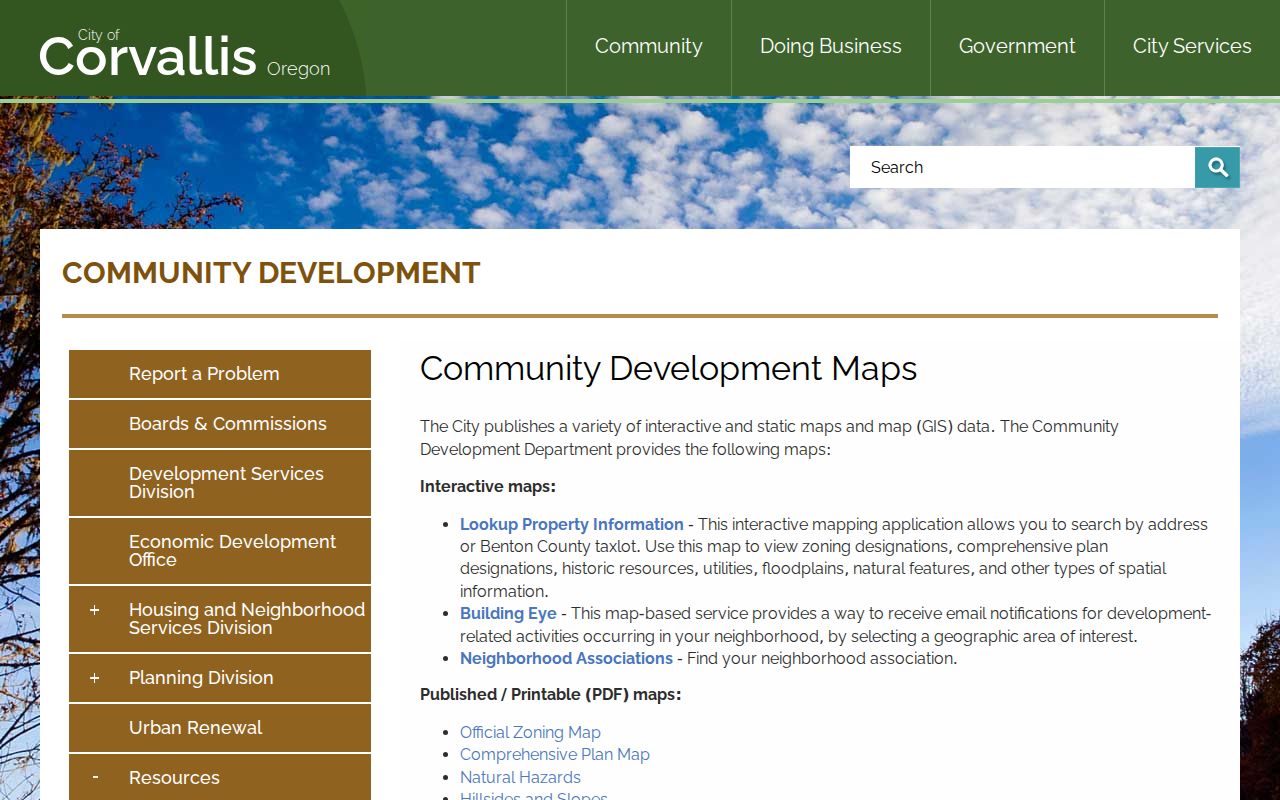Open the City Services menu
Screen dimensions: 1280x800
pos(1192,47)
